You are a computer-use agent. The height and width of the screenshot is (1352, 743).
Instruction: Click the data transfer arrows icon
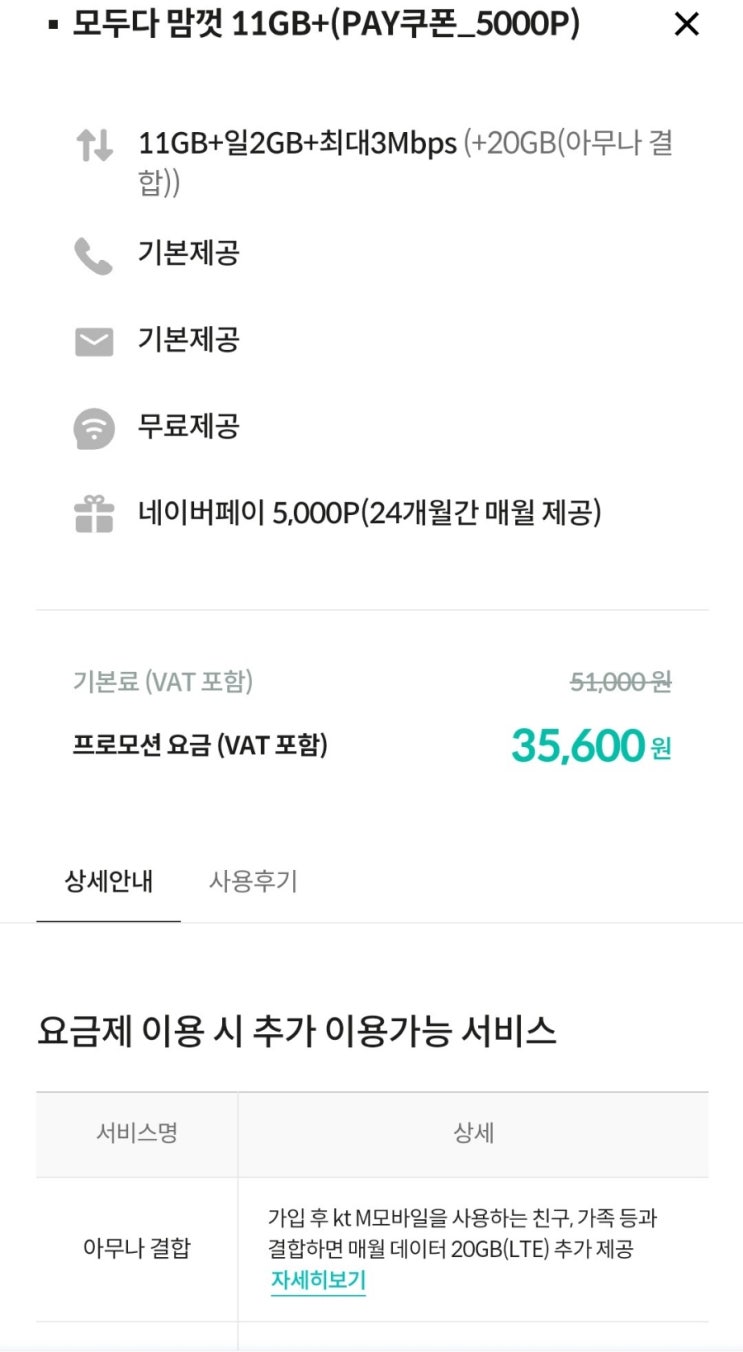(94, 146)
